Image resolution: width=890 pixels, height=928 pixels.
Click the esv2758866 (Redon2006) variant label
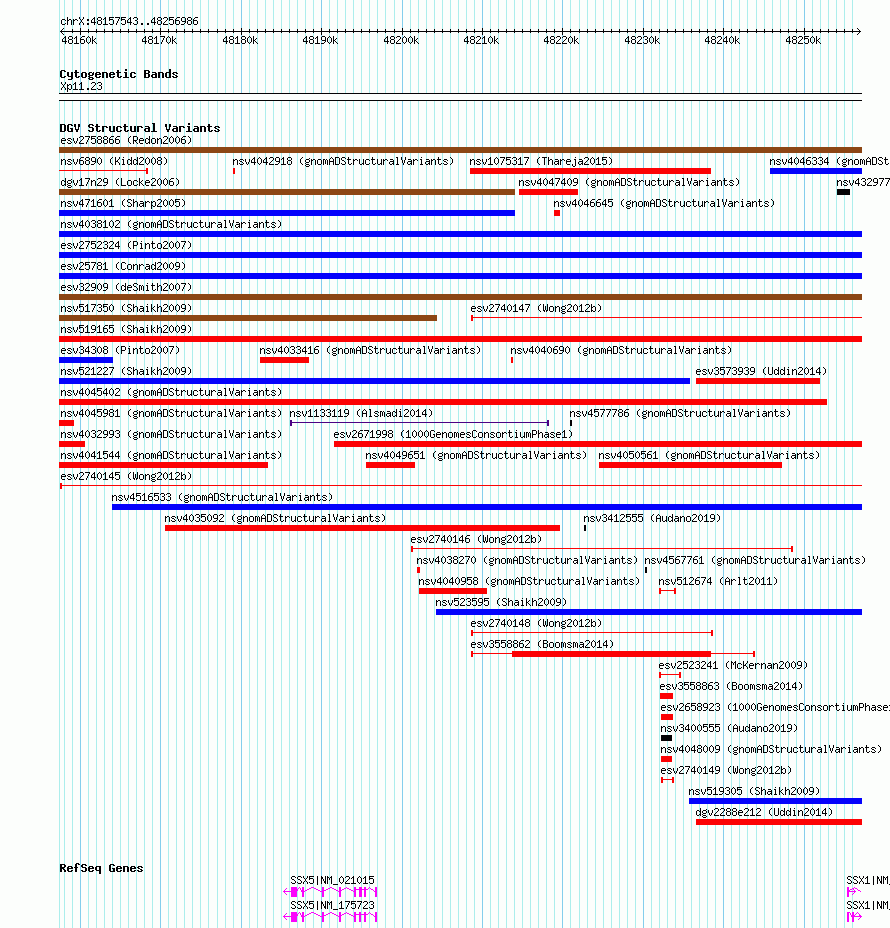(x=126, y=140)
